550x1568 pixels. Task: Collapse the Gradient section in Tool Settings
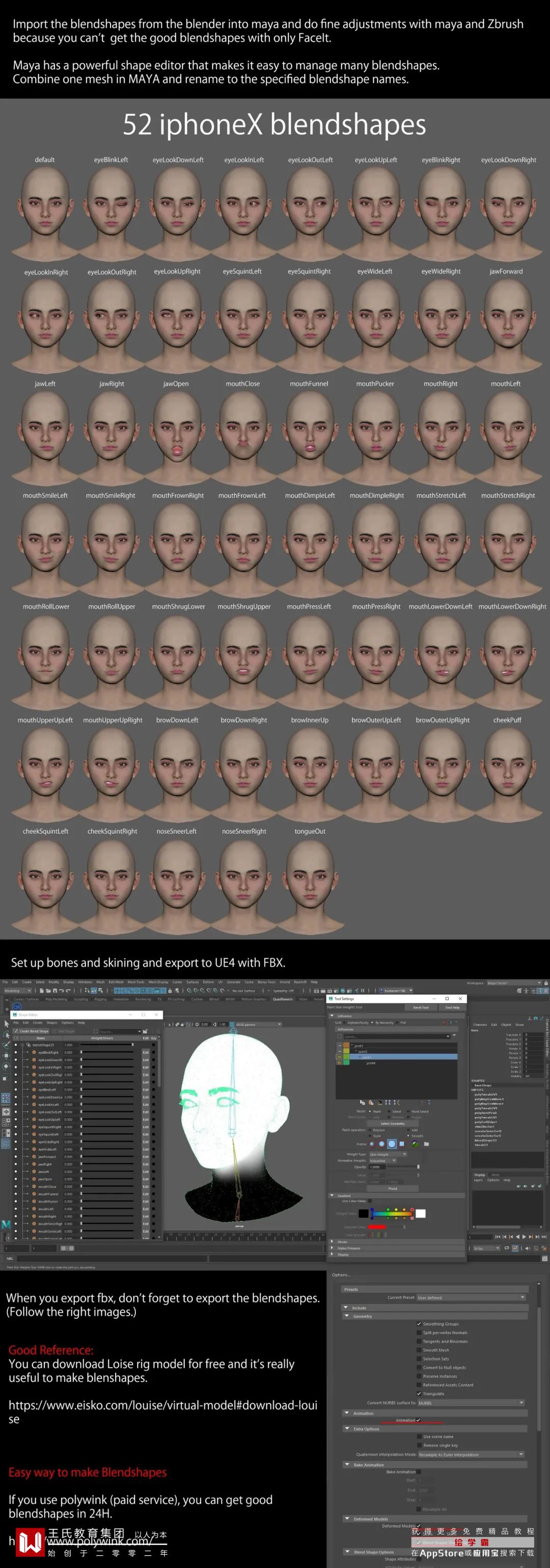332,1196
